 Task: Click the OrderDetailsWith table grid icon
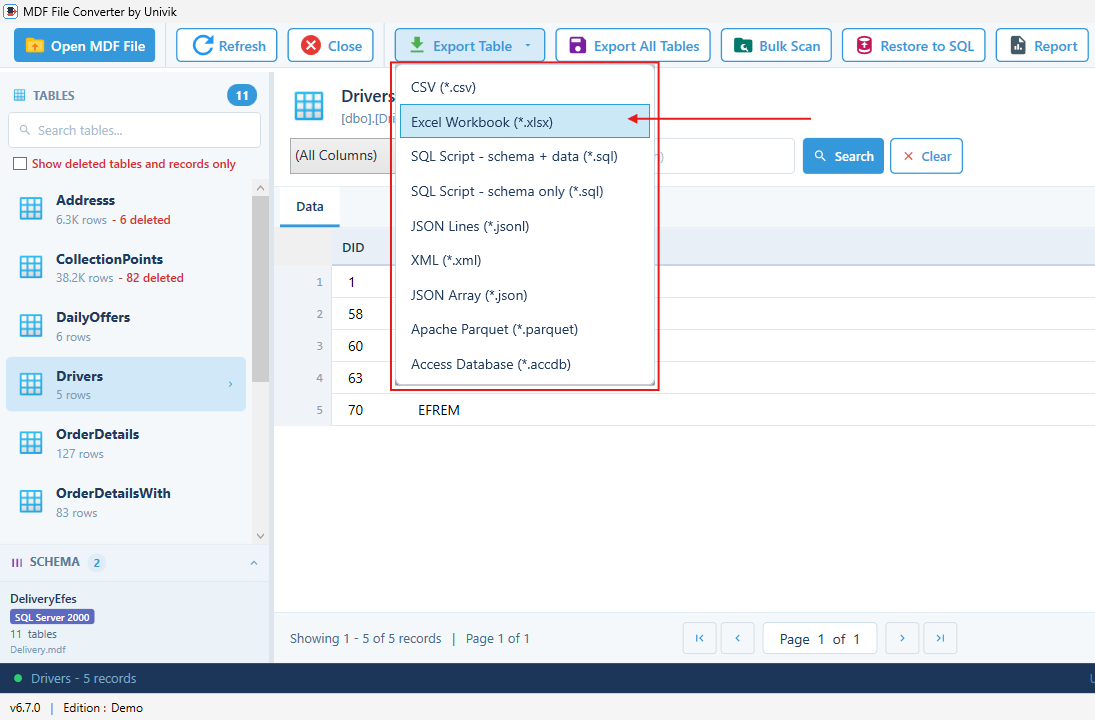(31, 501)
